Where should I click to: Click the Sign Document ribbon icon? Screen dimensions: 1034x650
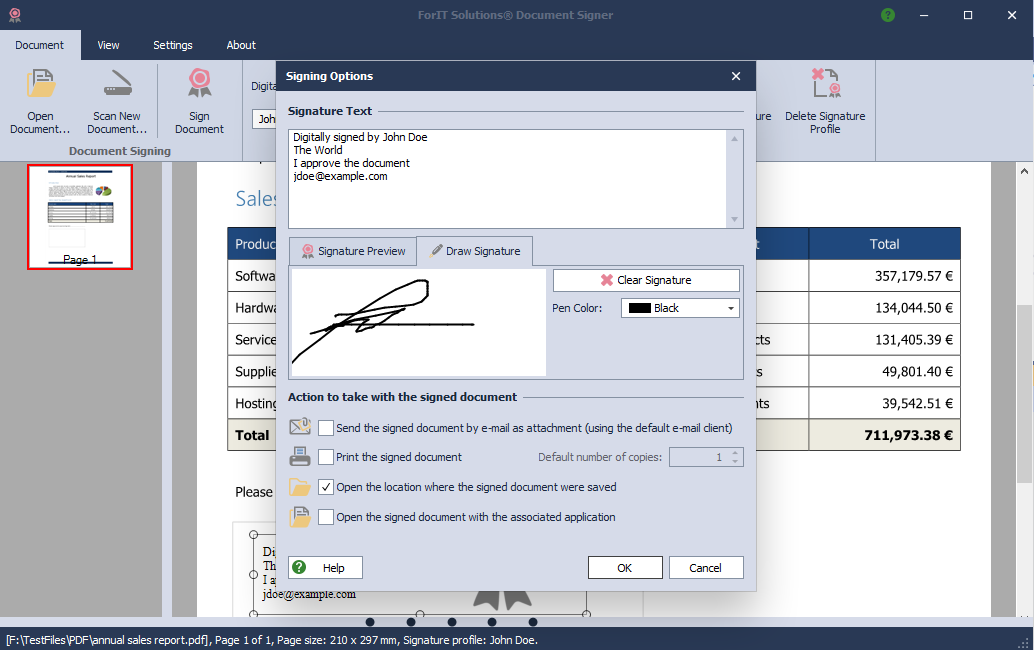click(199, 86)
